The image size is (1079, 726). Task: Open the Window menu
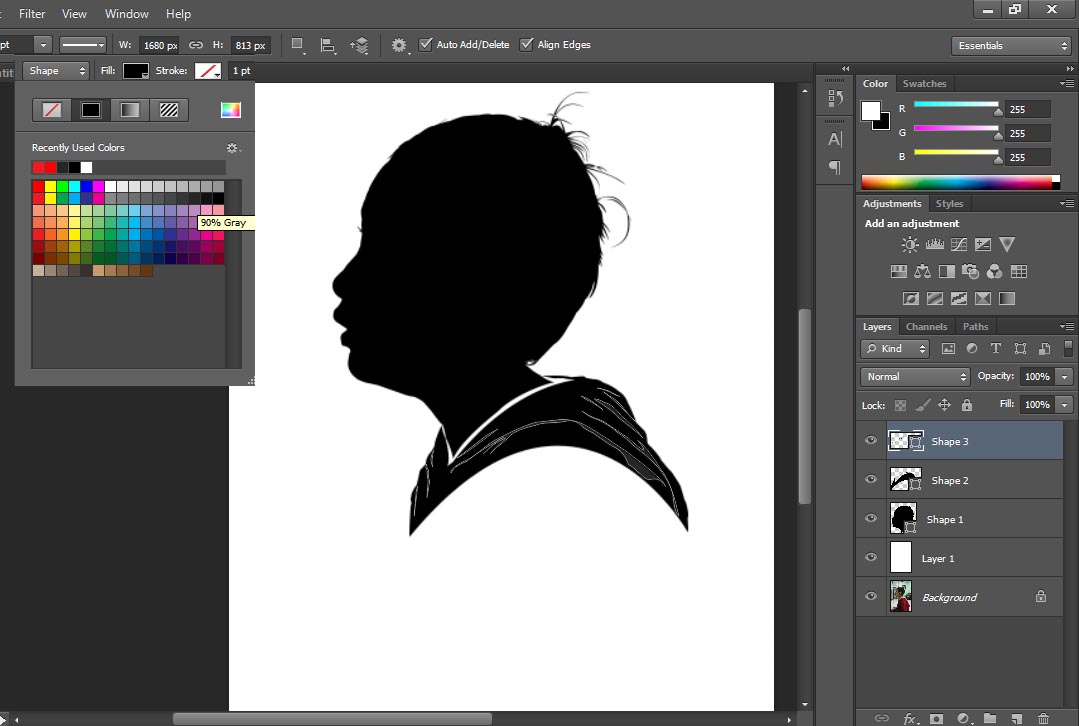[x=126, y=13]
